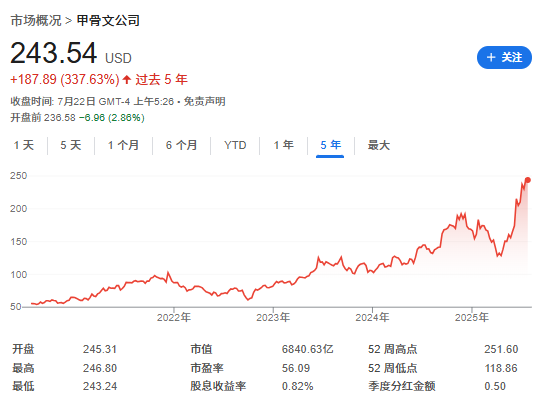Select the 1 年 range tab
The image size is (557, 409).
tap(283, 145)
